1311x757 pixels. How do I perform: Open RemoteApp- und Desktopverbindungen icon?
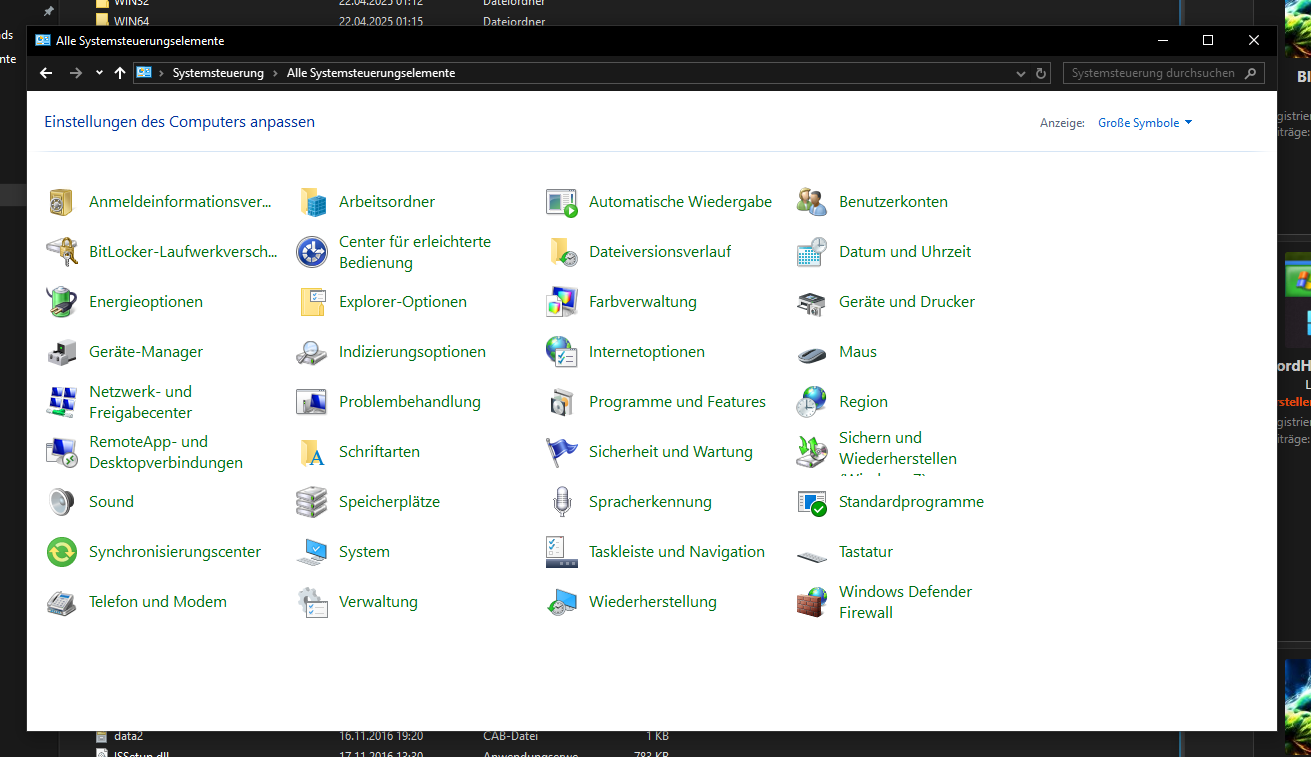[x=62, y=452]
